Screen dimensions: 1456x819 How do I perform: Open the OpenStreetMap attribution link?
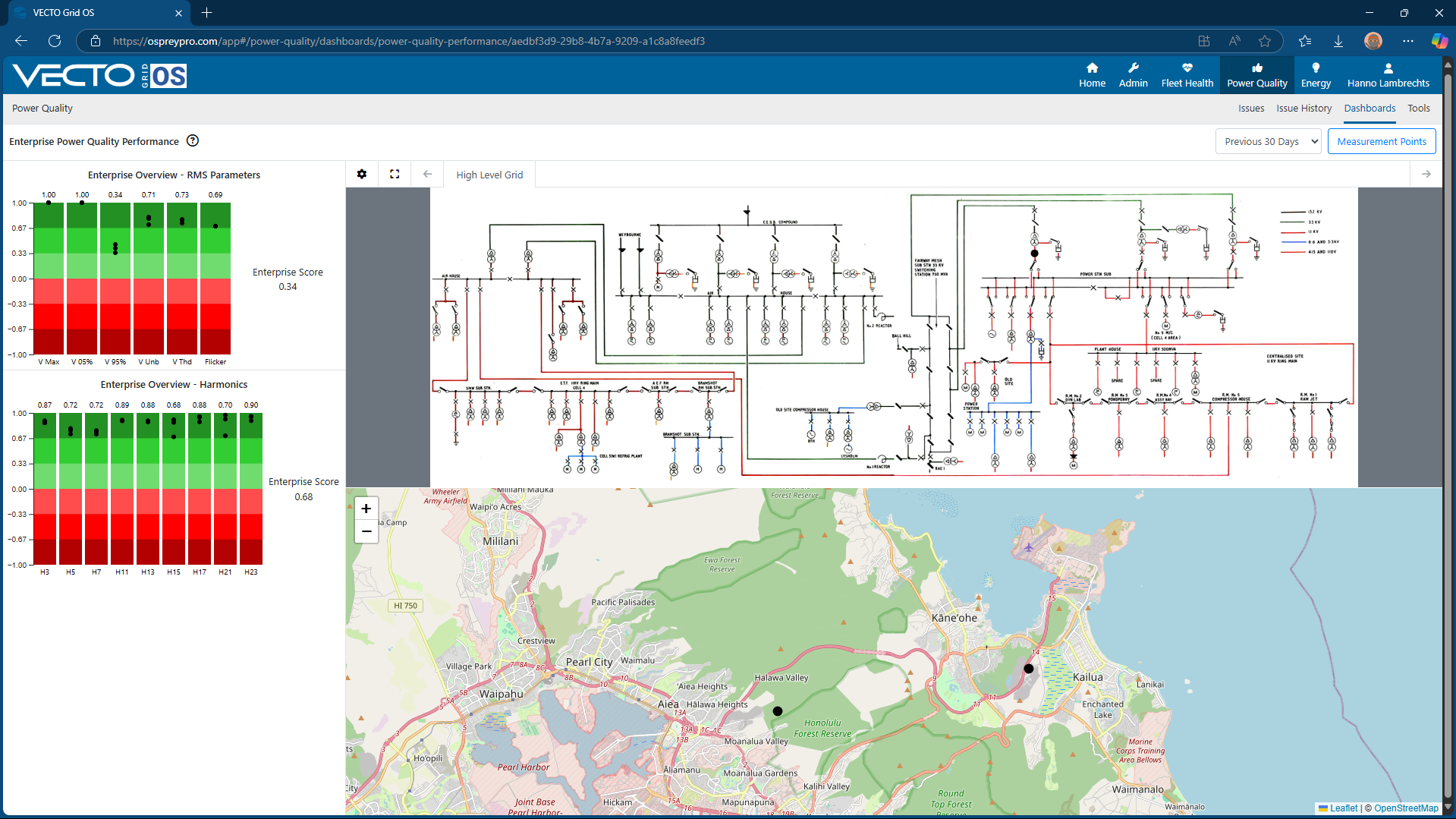(x=1405, y=808)
